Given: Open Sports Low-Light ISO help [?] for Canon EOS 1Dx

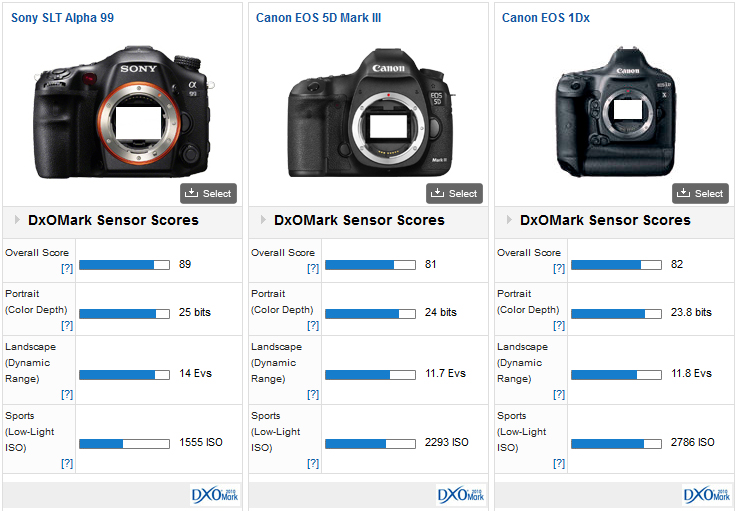Looking at the screenshot, I should point(559,463).
